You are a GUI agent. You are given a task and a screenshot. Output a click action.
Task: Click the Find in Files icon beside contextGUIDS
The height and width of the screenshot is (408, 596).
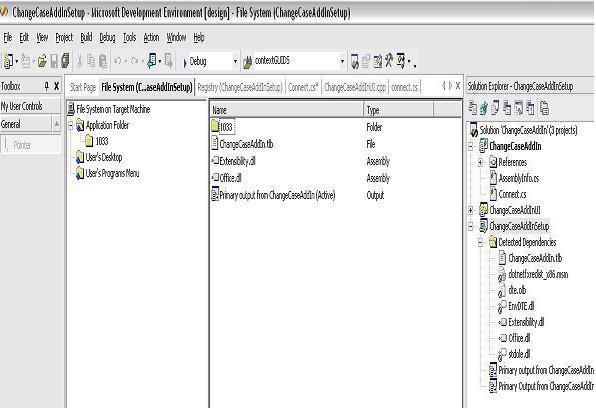coord(247,62)
